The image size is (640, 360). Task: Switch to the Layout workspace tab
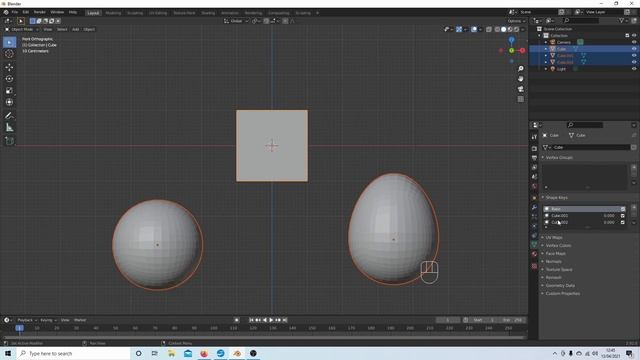pos(93,13)
